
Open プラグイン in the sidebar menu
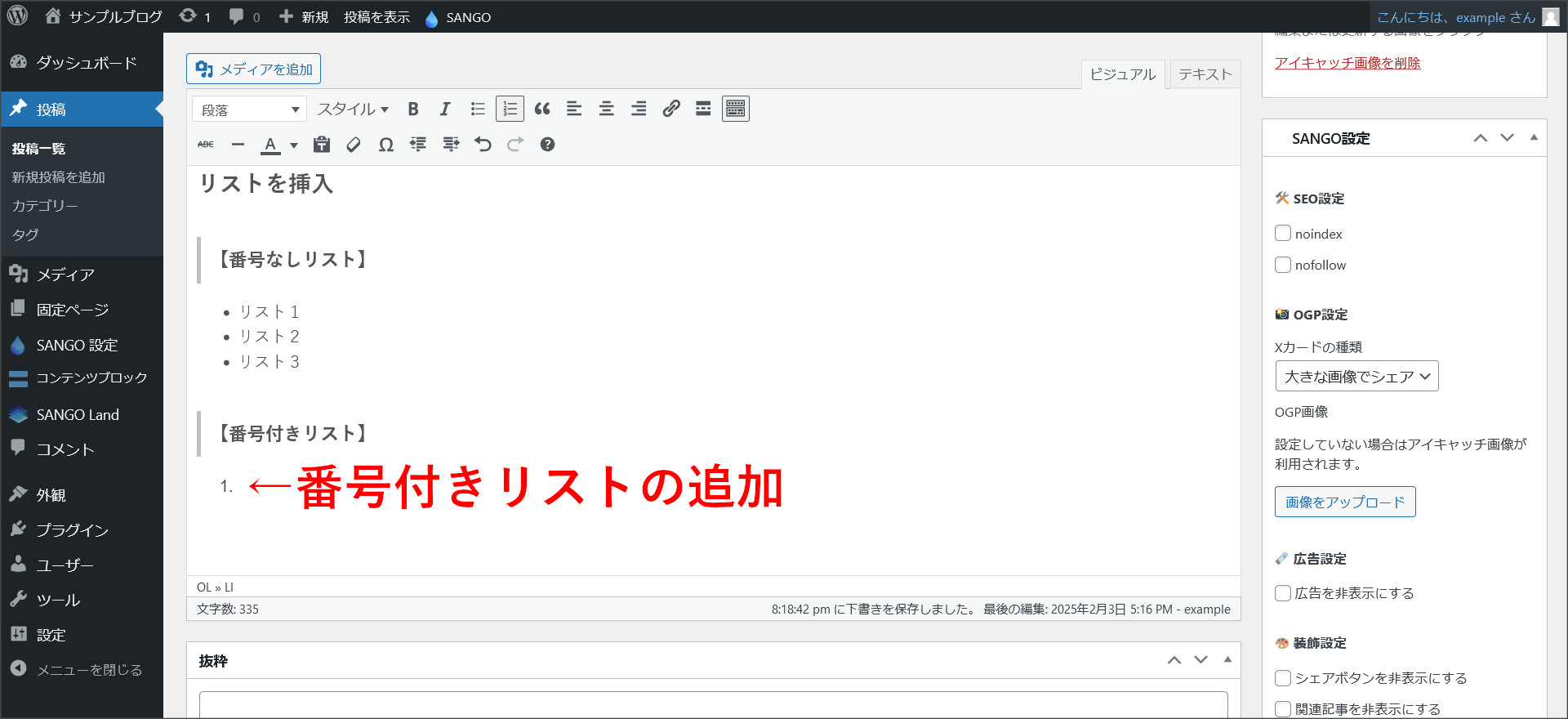72,530
